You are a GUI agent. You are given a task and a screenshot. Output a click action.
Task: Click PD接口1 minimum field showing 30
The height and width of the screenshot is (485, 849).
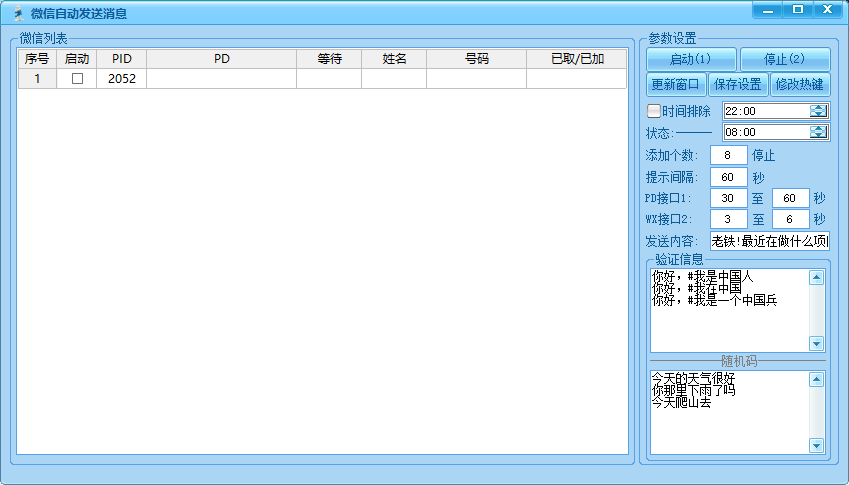[x=728, y=198]
